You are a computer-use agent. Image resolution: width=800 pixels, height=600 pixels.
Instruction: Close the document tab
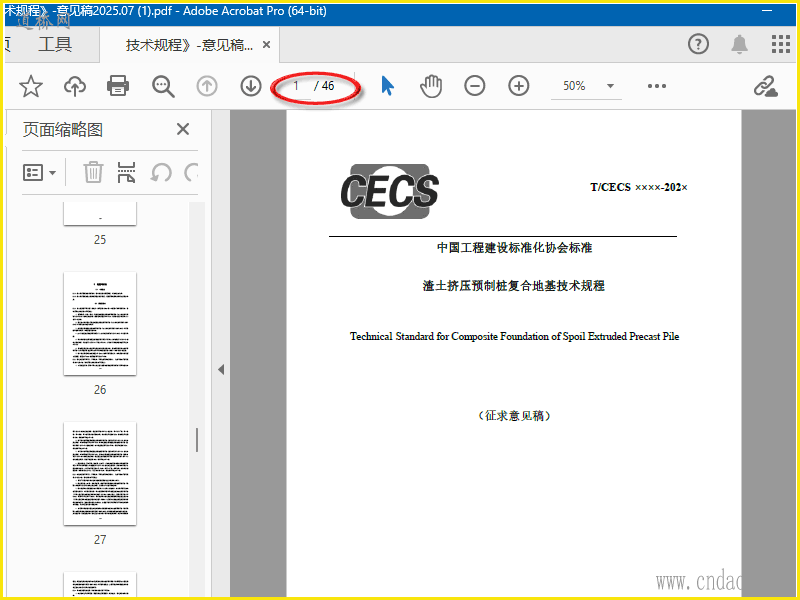(x=266, y=45)
